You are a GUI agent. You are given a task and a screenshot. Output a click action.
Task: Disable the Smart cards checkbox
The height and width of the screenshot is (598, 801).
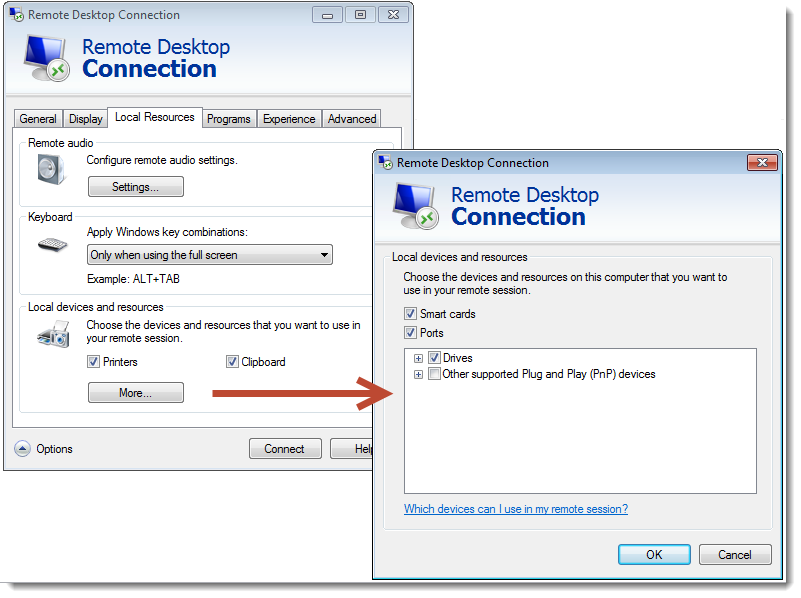(x=410, y=314)
